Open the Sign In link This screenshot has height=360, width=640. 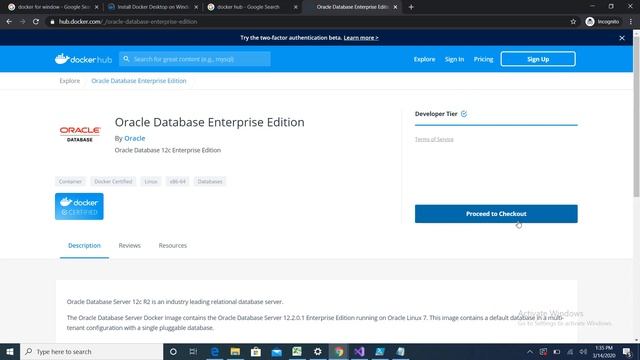tap(454, 59)
